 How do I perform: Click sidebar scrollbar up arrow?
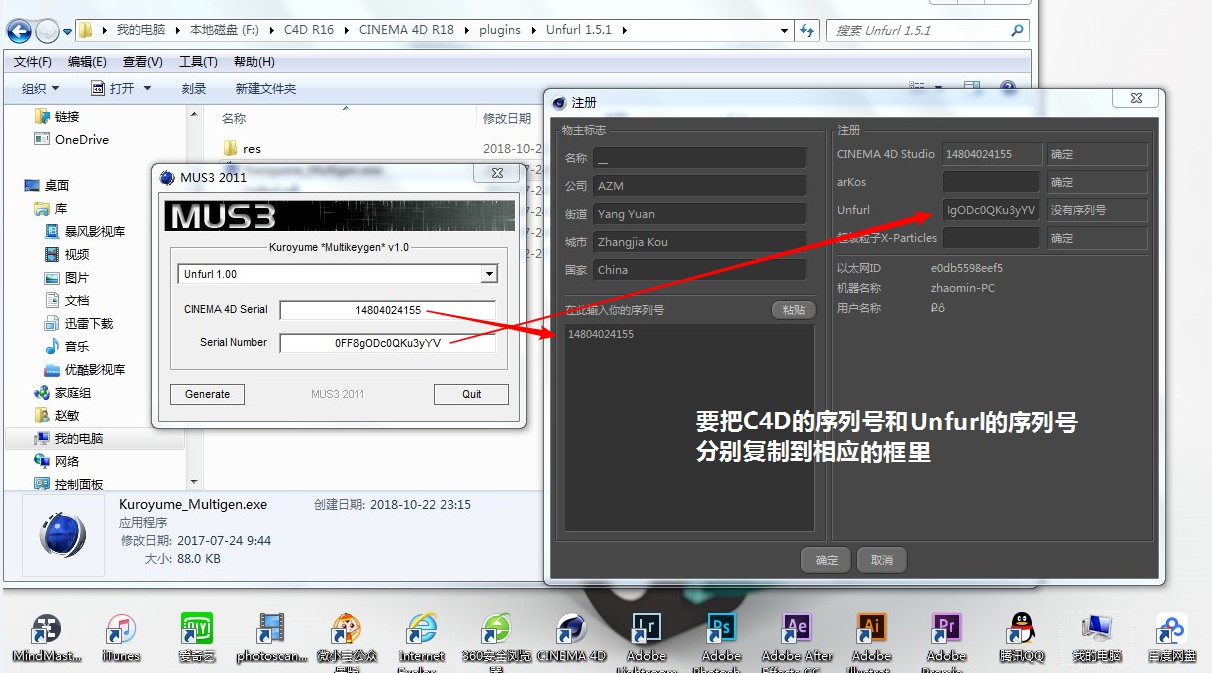(x=196, y=113)
